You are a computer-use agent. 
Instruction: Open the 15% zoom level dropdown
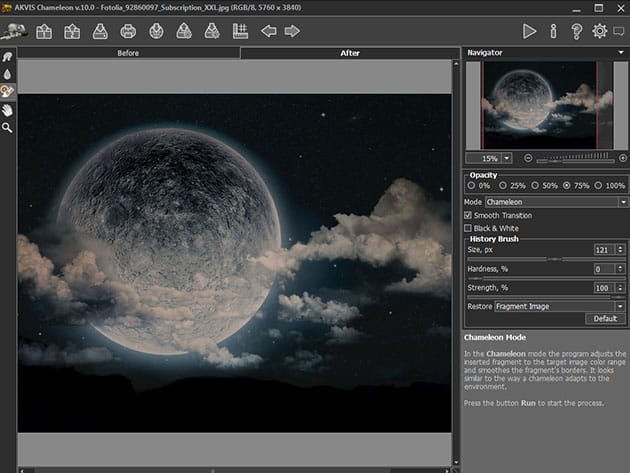(x=507, y=158)
